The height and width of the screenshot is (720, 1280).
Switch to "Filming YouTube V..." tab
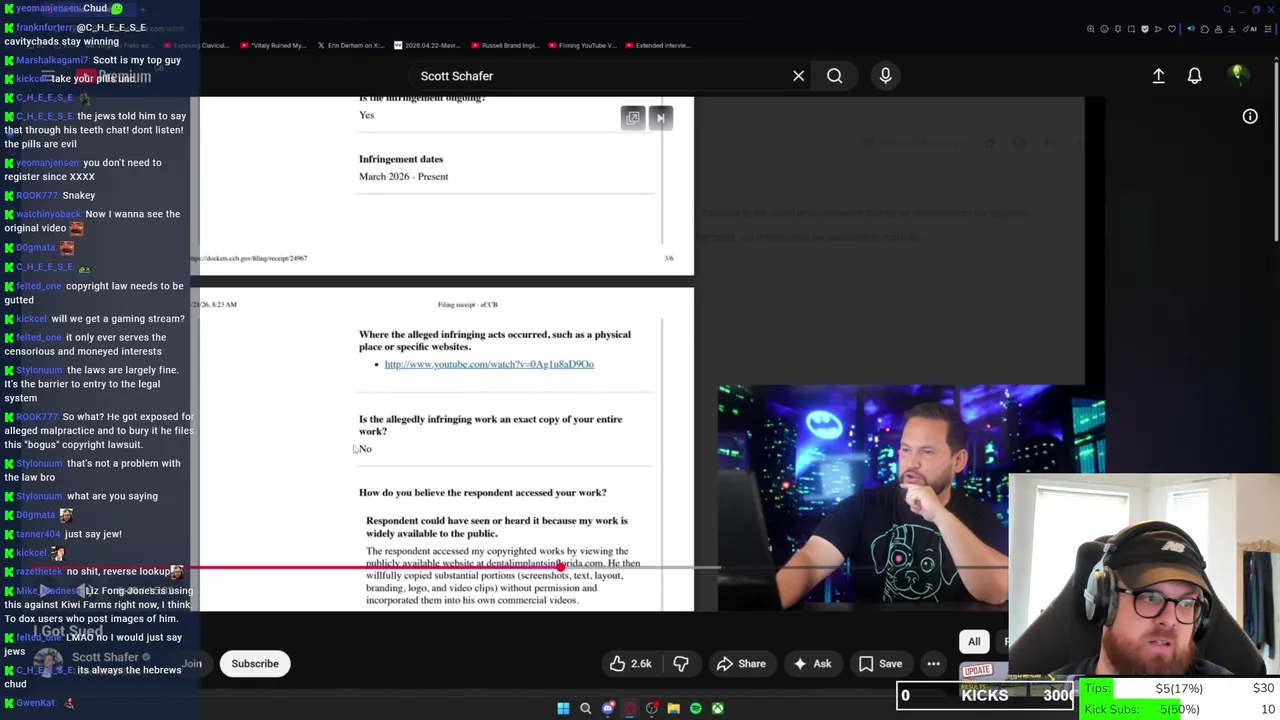coord(583,45)
